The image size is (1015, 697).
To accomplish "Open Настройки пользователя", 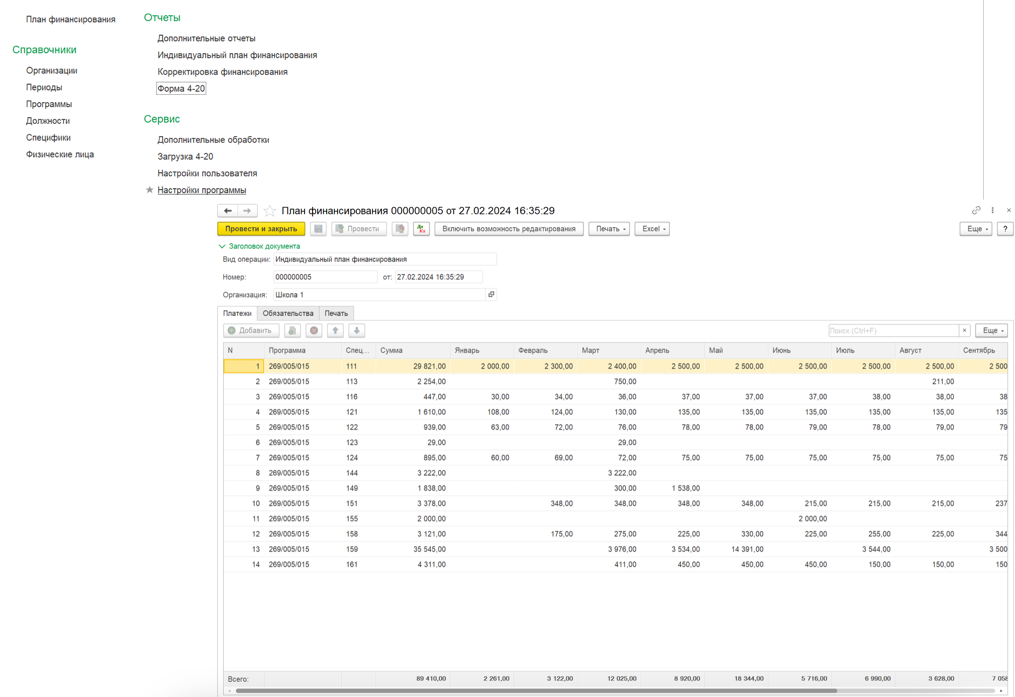I will click(207, 173).
